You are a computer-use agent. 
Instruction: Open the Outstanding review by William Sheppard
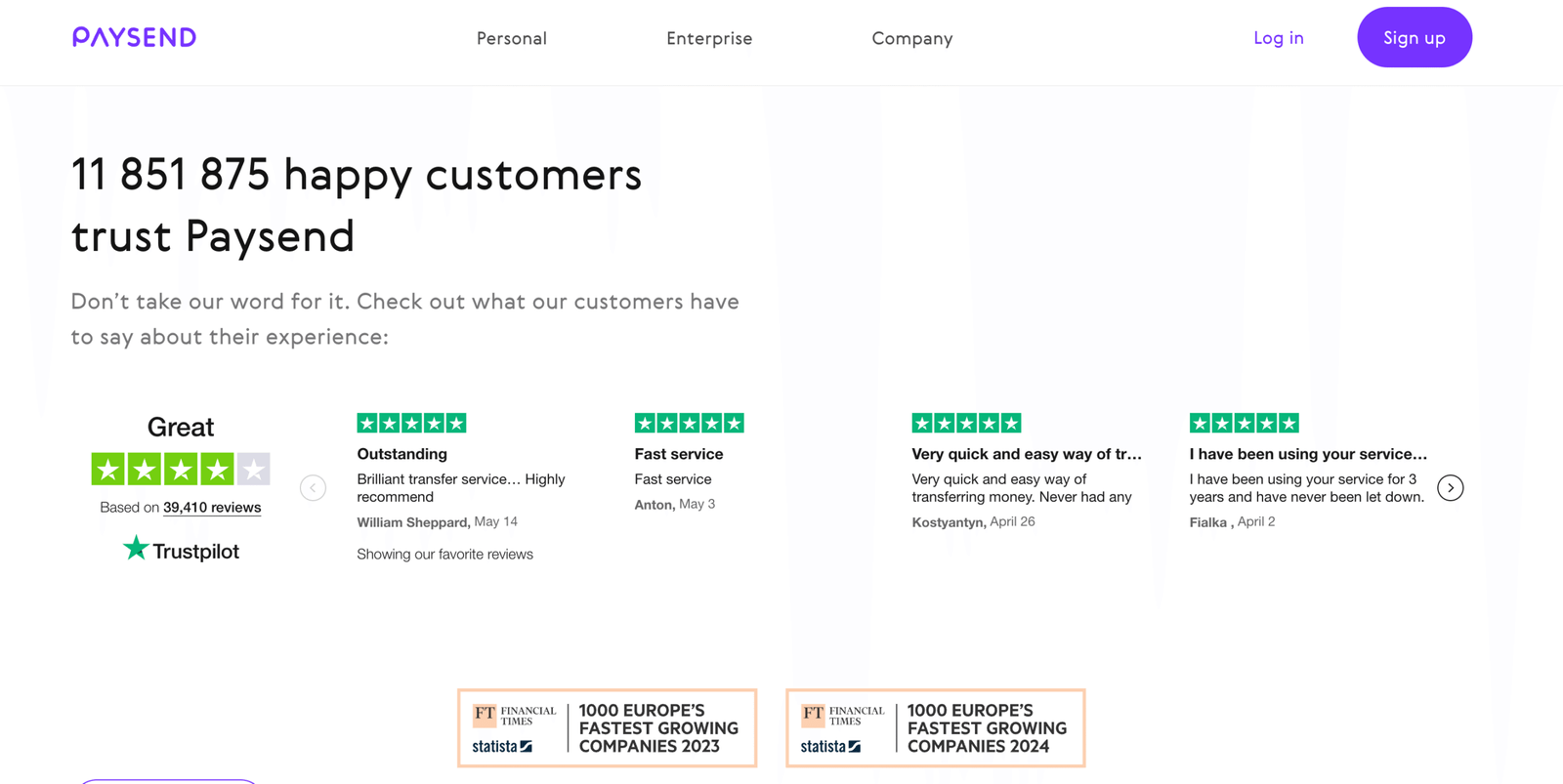401,454
